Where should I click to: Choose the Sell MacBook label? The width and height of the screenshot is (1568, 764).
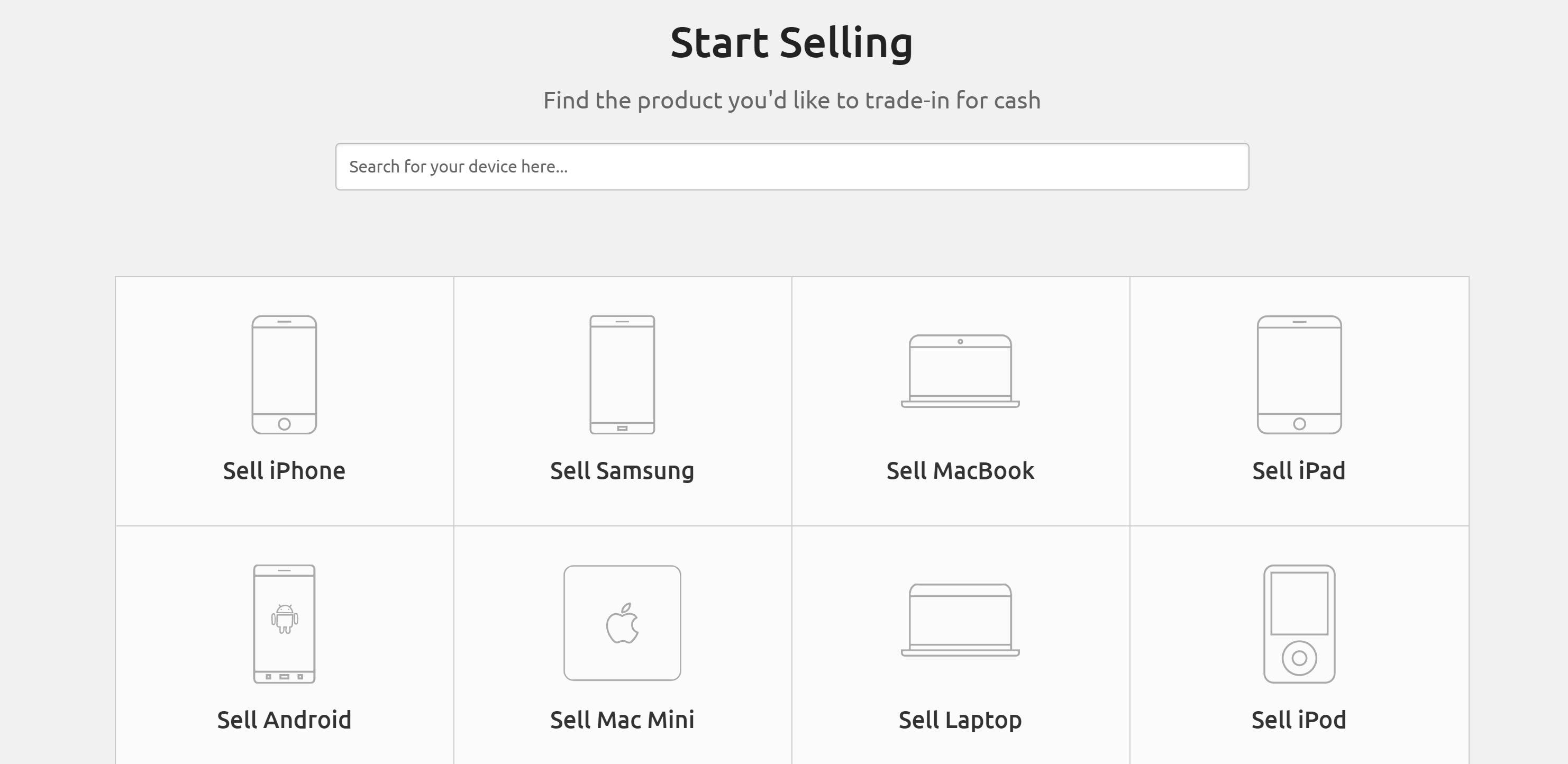960,470
